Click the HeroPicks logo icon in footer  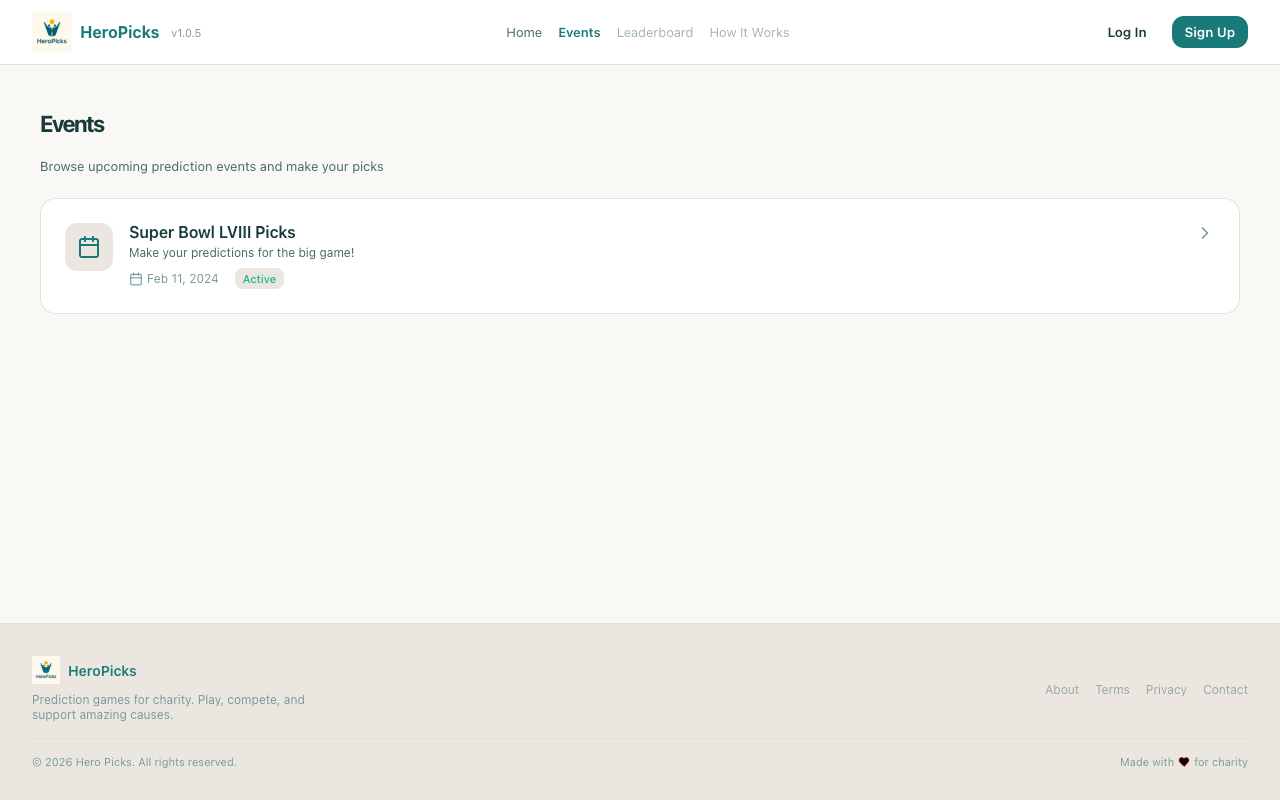pos(46,670)
